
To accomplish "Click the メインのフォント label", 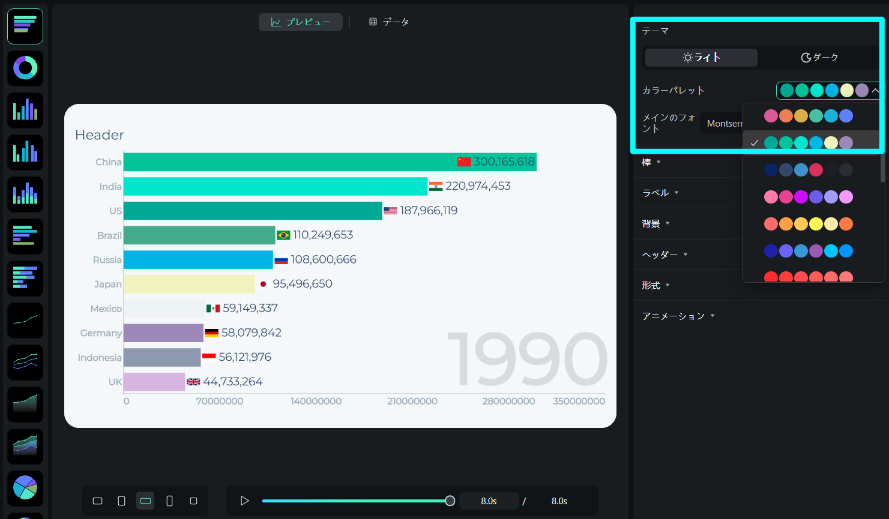I will [668, 123].
